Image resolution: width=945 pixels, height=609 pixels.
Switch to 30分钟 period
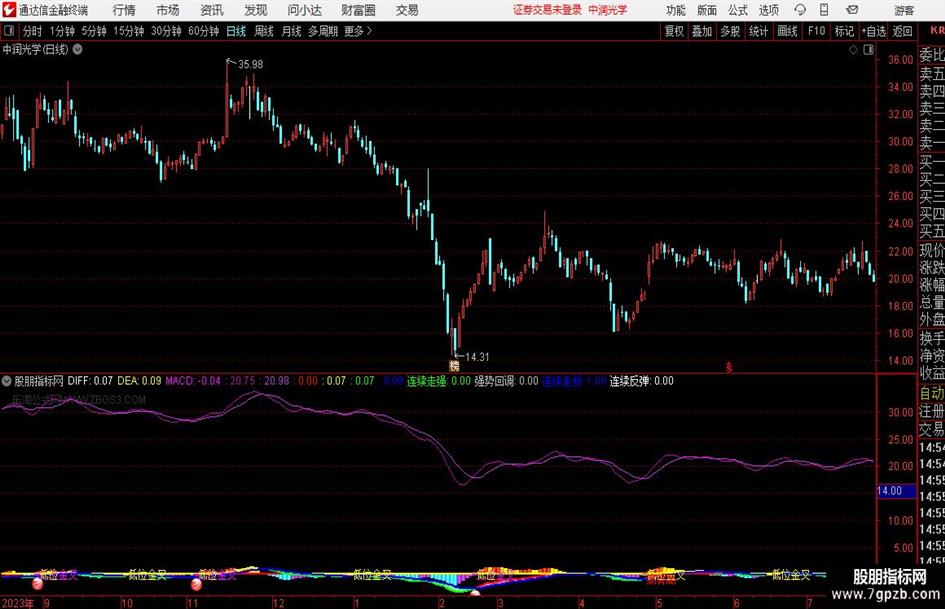coord(166,31)
